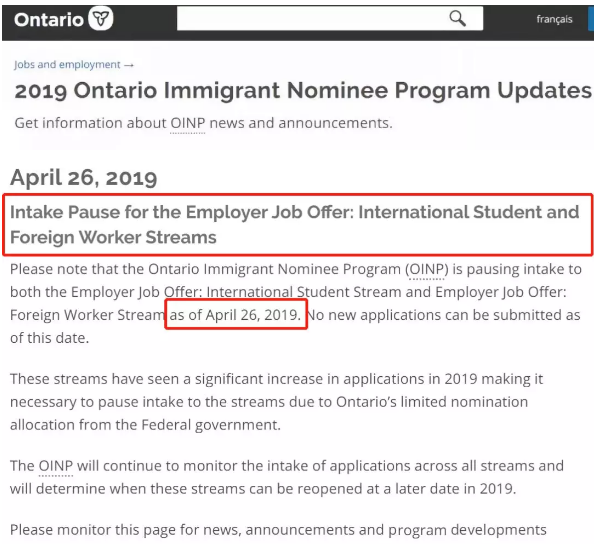
Task: Click the boxed 'as of April 26, 2019' text
Action: tap(235, 315)
